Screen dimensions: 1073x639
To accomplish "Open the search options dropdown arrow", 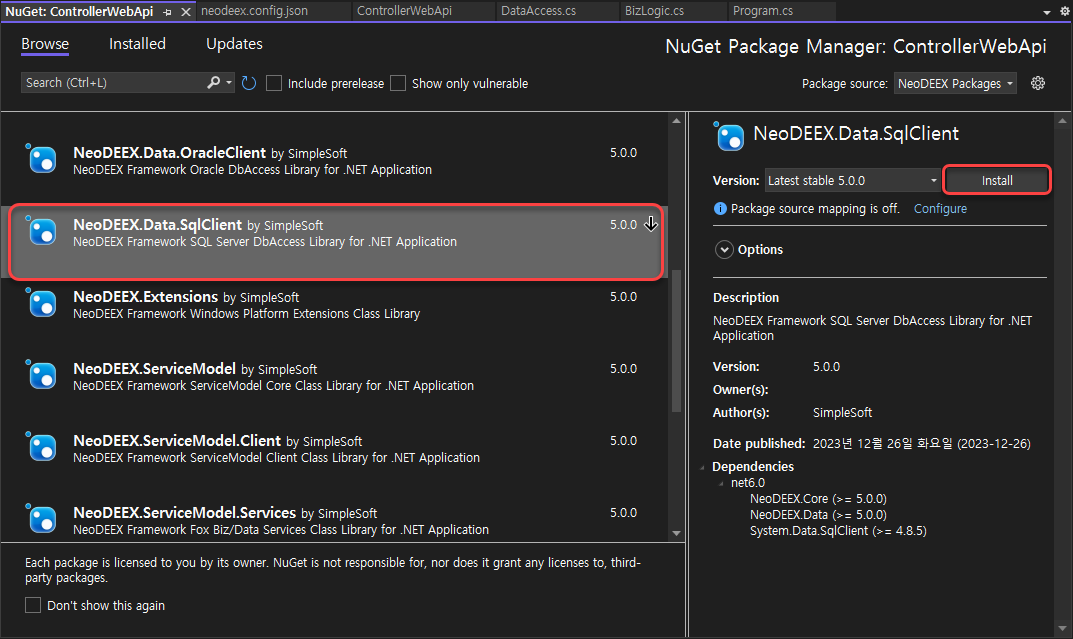I will pyautogui.click(x=229, y=83).
